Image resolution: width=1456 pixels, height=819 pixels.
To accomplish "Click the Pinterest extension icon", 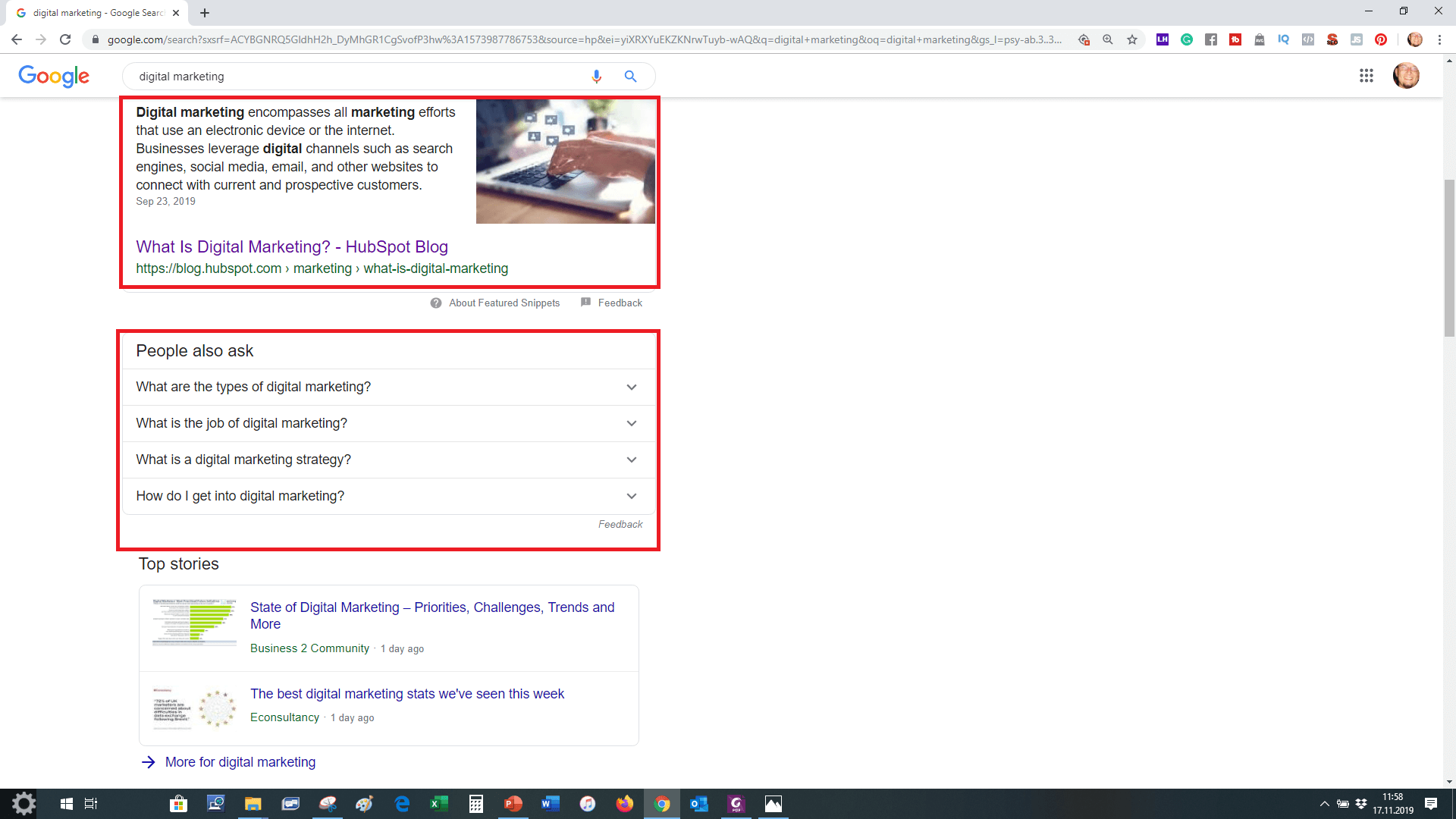I will click(x=1381, y=39).
